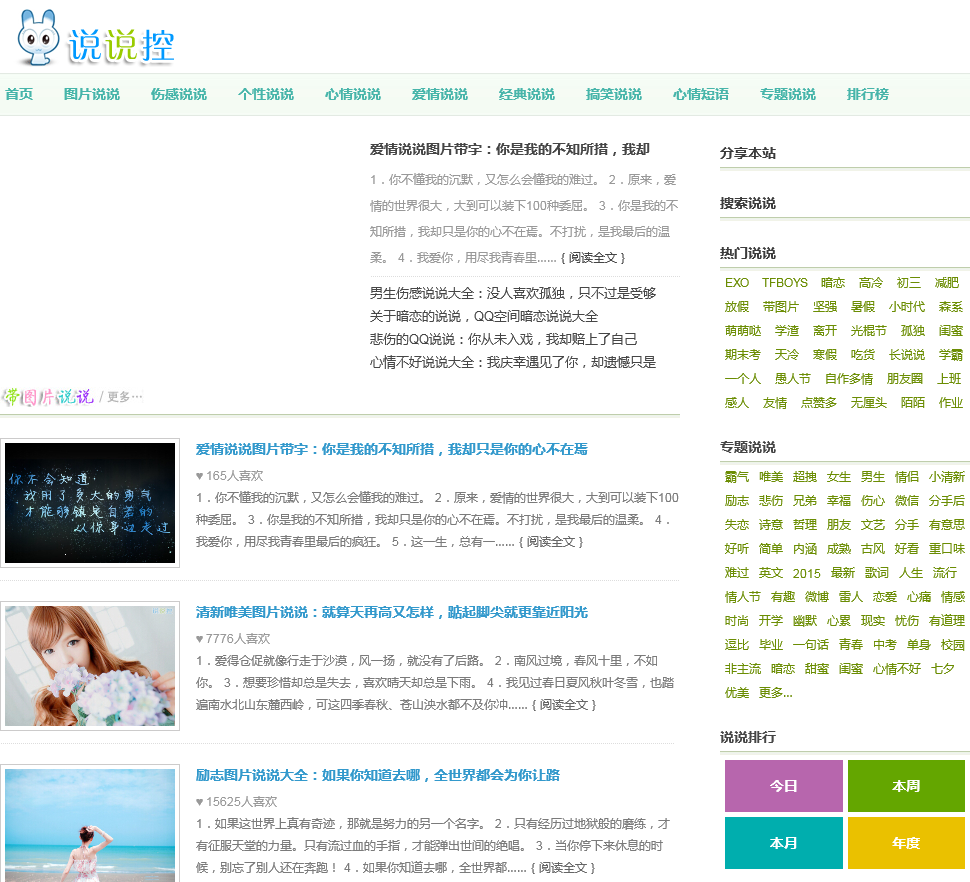Open link 悲伤的QQ说说：你从未入戏
The width and height of the screenshot is (970, 882).
504,339
